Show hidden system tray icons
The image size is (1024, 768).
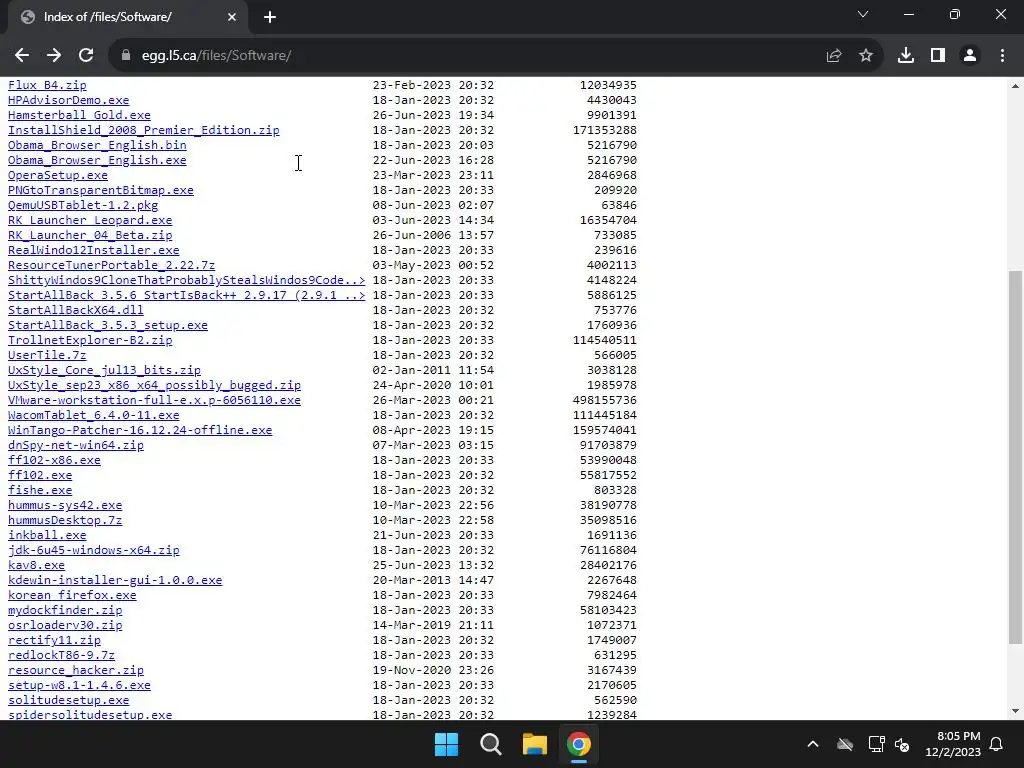(x=813, y=744)
